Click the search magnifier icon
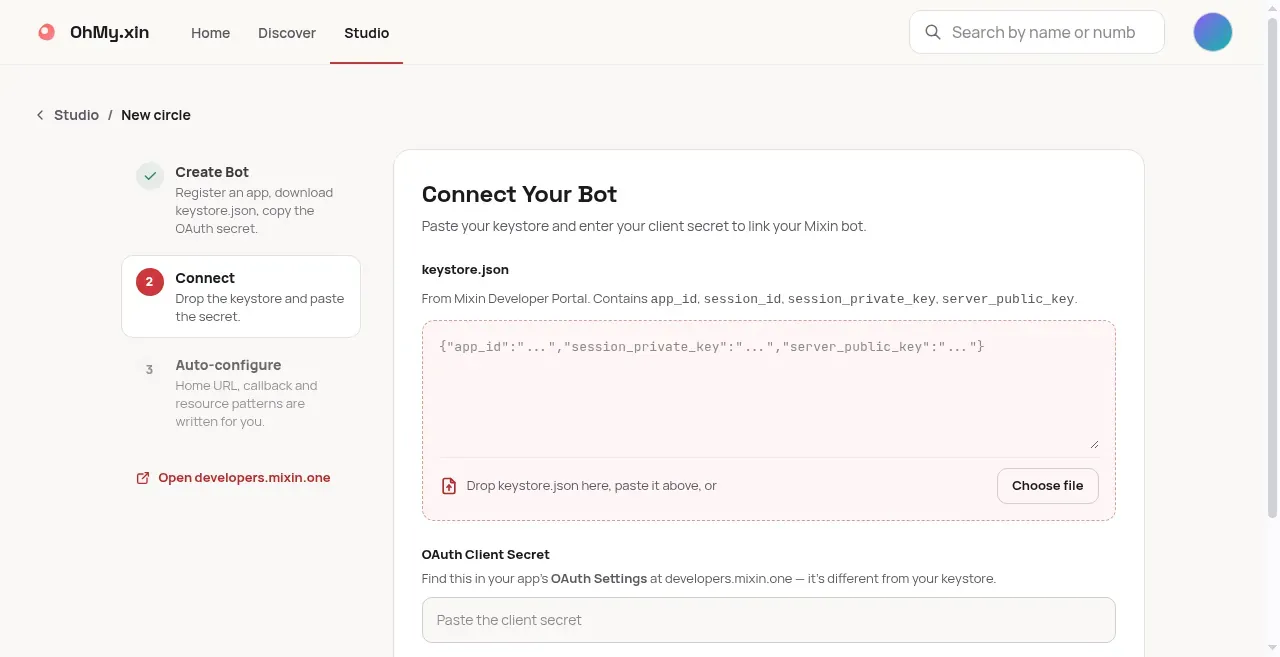This screenshot has width=1280, height=657. pyautogui.click(x=933, y=32)
